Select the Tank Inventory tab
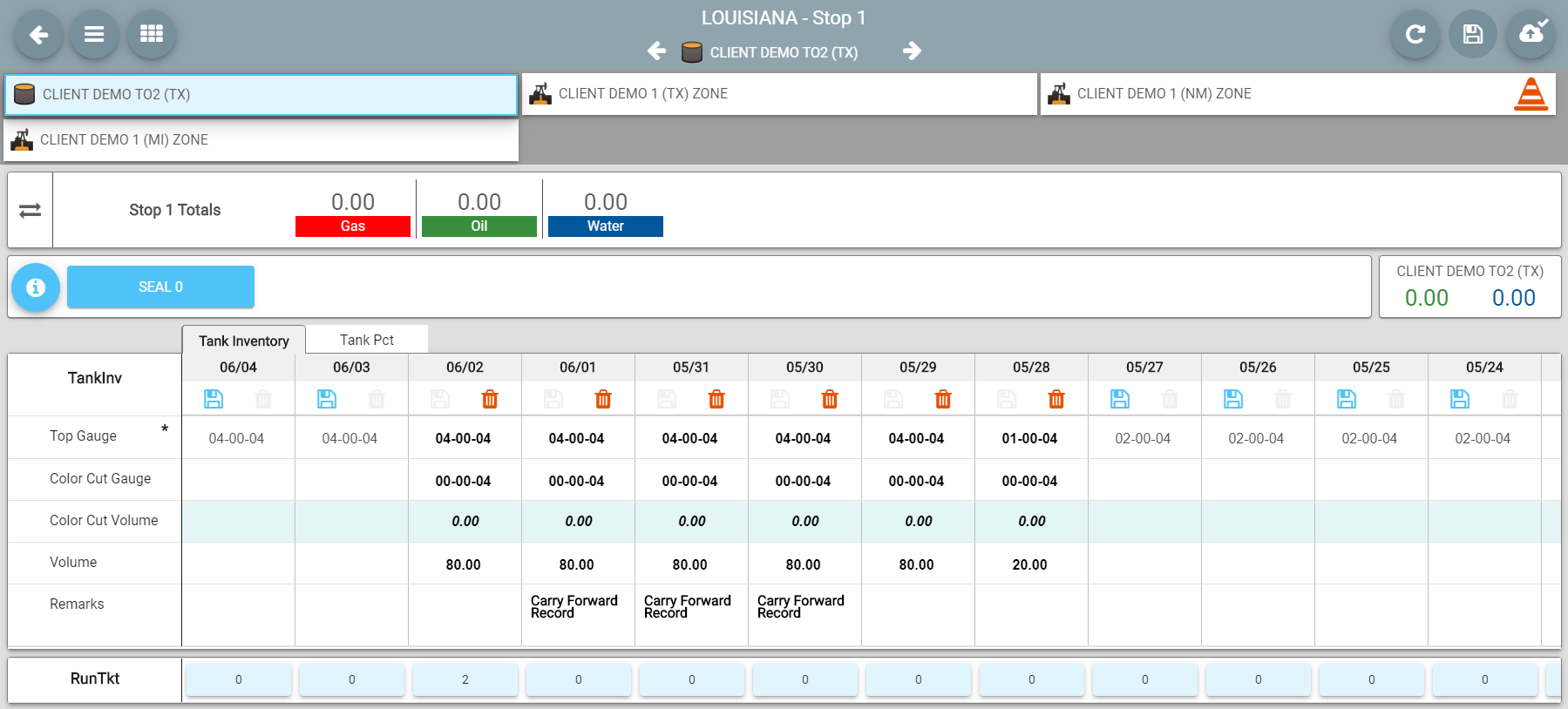1568x709 pixels. point(243,341)
